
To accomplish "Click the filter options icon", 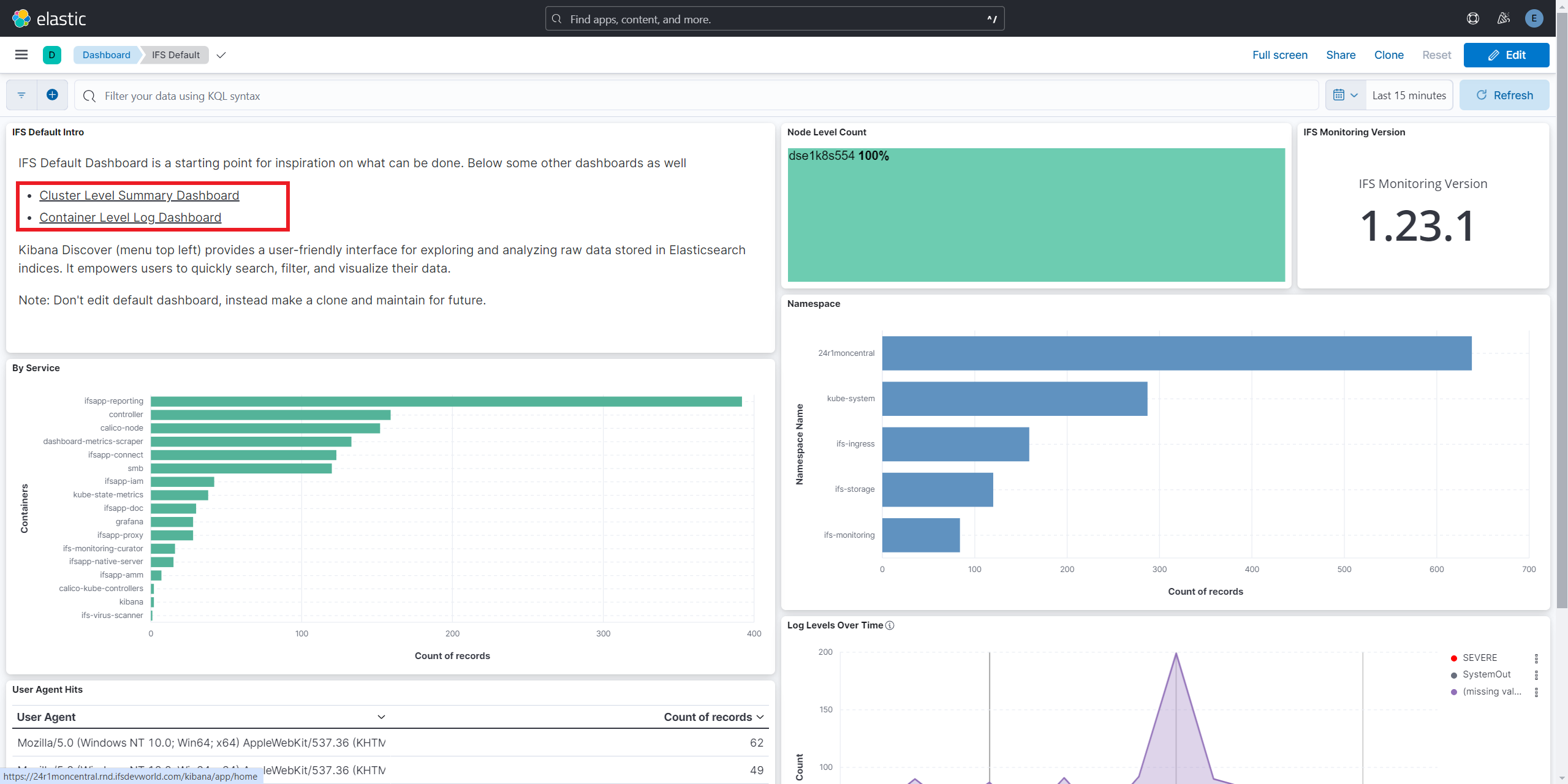I will 21,95.
